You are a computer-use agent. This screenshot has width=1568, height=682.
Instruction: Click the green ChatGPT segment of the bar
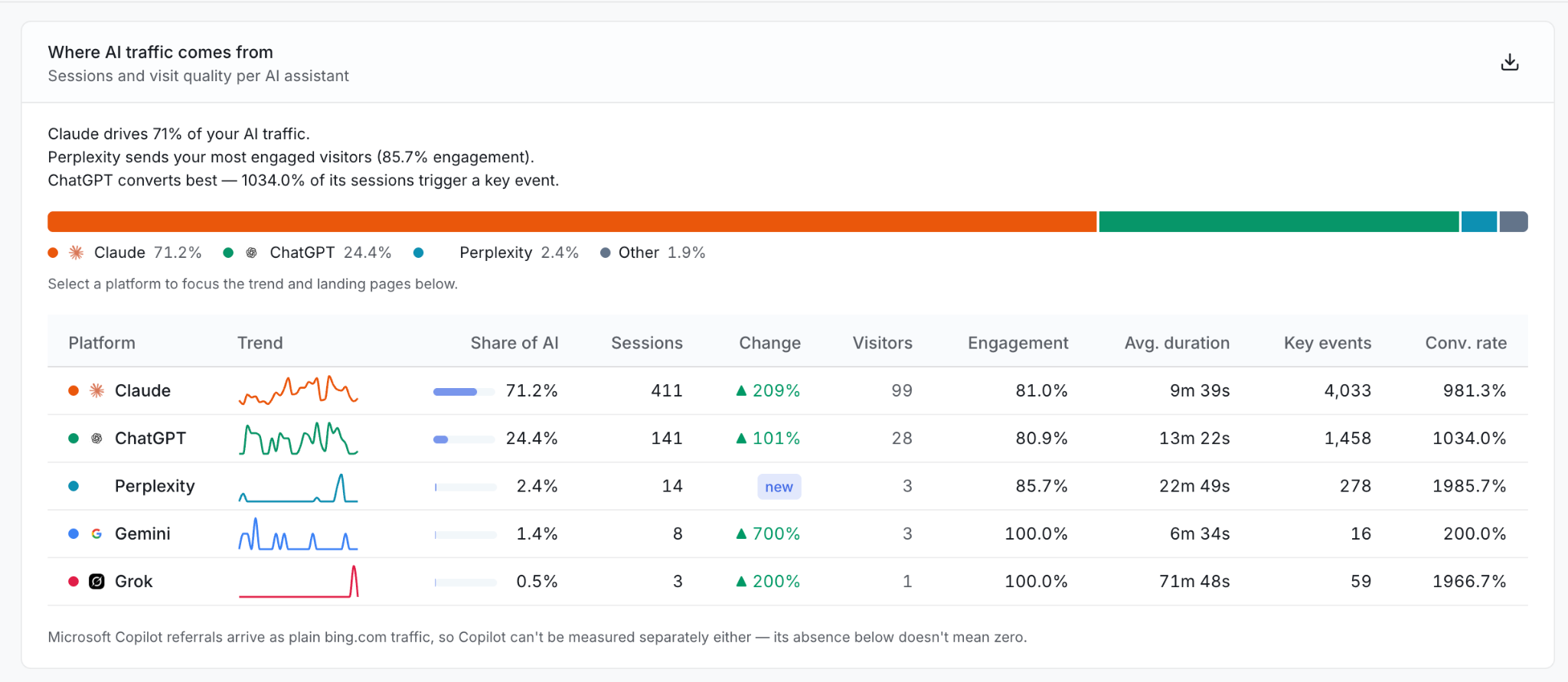(x=1279, y=222)
